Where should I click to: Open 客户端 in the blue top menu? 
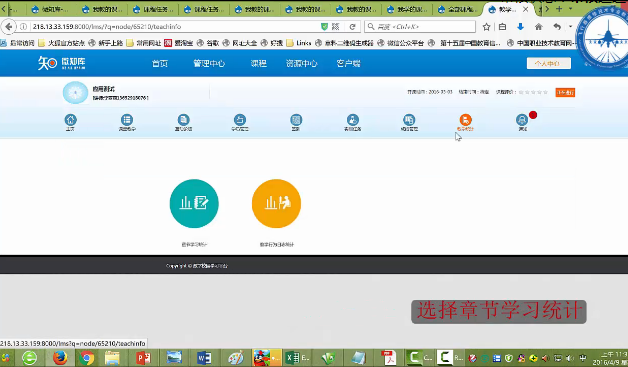pos(348,63)
